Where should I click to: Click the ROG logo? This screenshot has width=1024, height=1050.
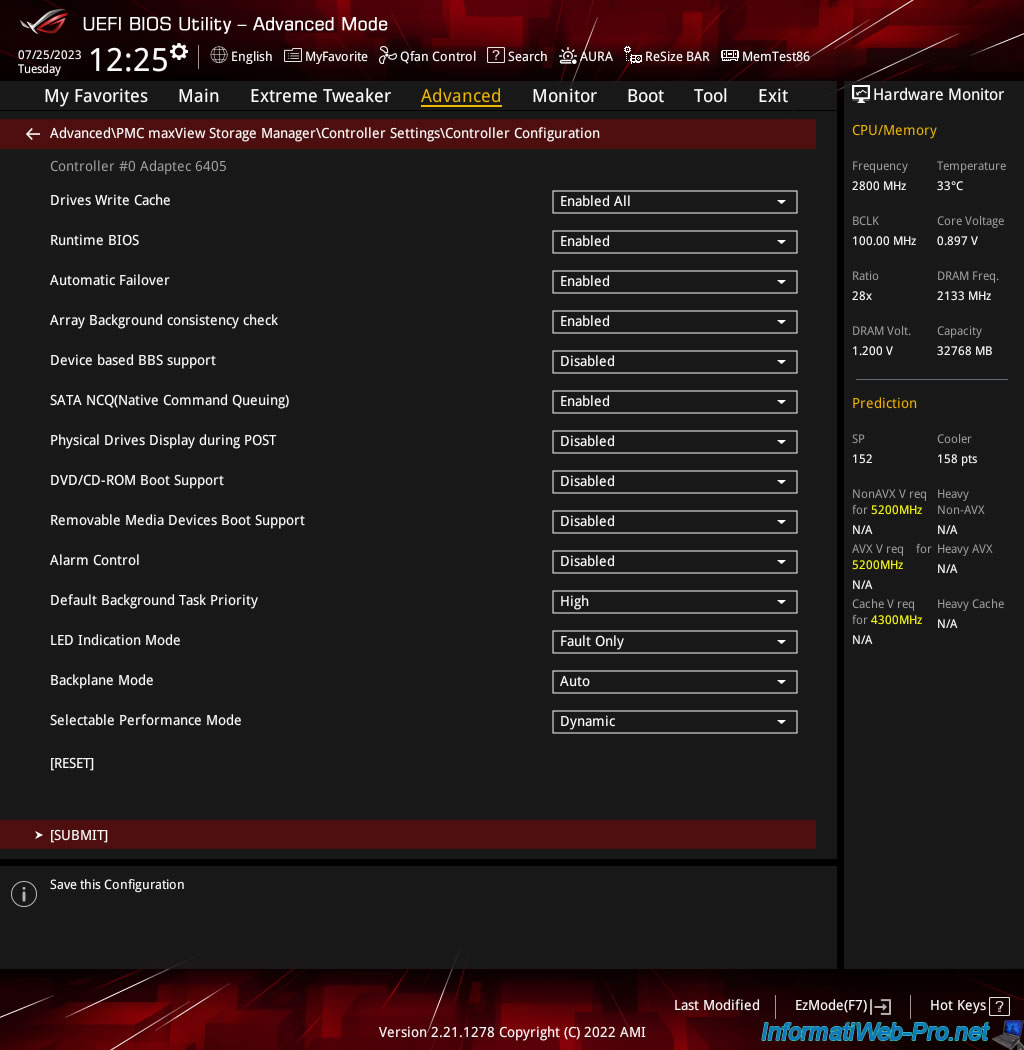44,22
